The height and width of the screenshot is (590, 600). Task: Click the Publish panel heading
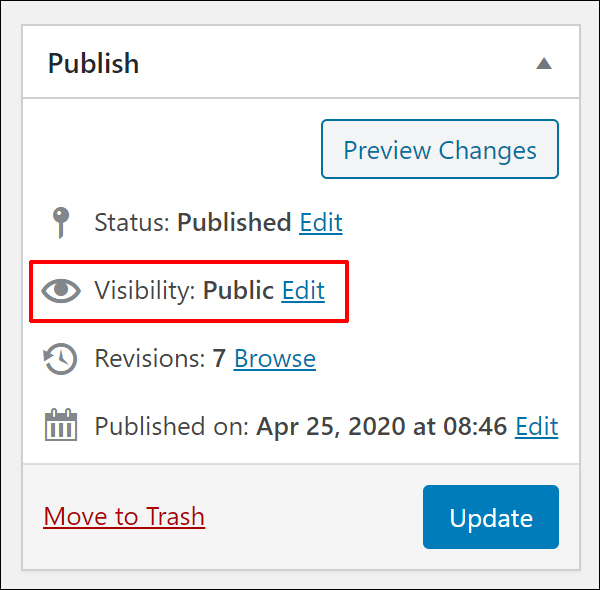click(x=93, y=64)
